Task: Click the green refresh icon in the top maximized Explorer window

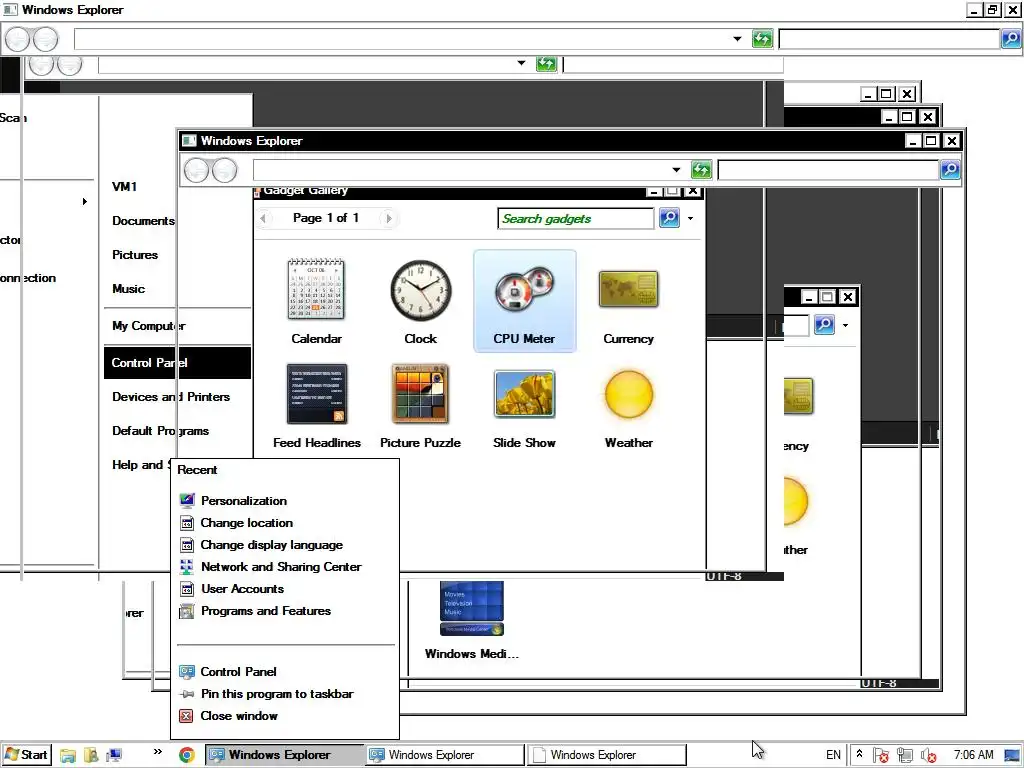Action: tap(762, 39)
